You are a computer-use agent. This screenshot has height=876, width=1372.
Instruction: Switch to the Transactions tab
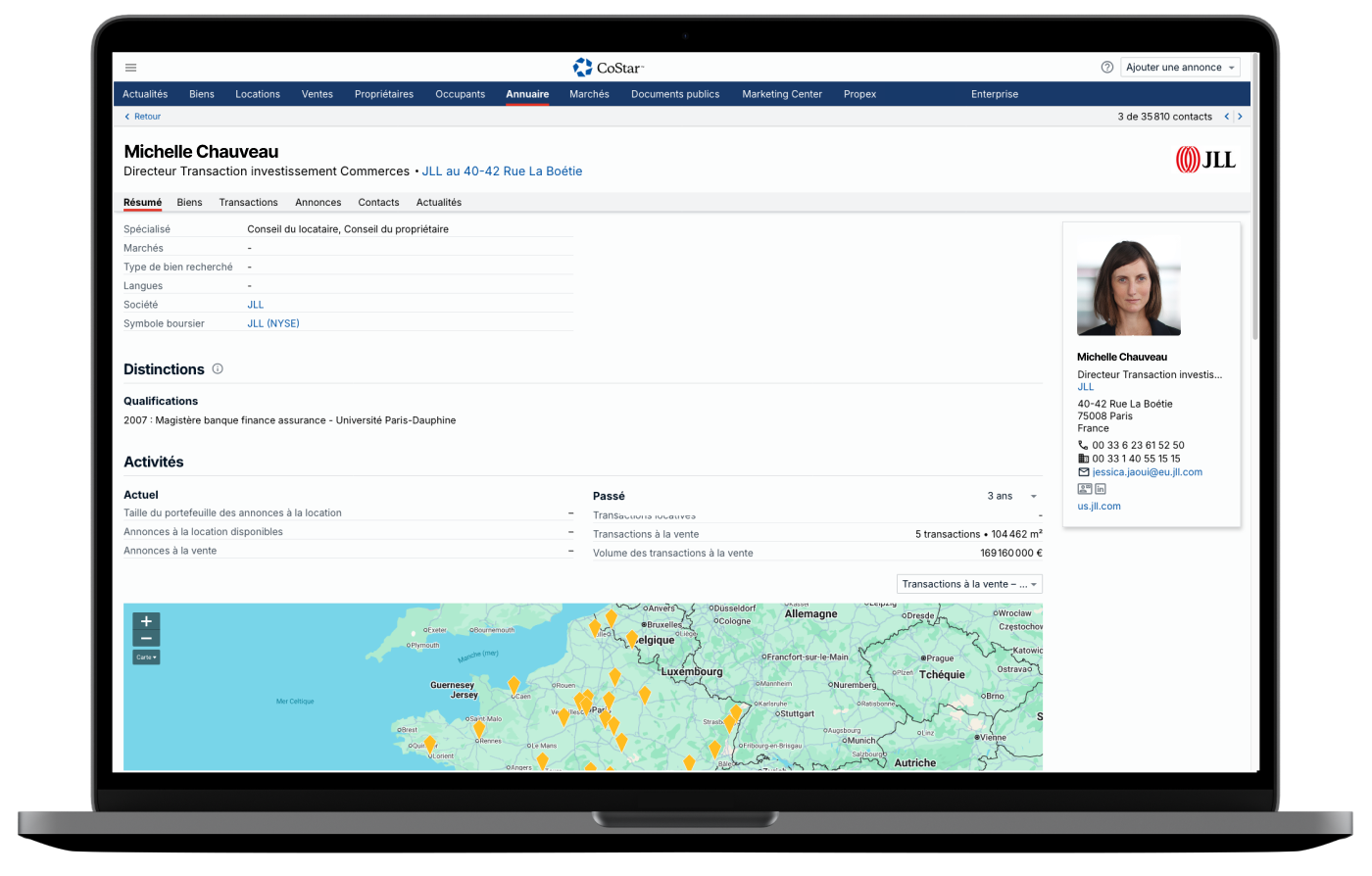(248, 202)
